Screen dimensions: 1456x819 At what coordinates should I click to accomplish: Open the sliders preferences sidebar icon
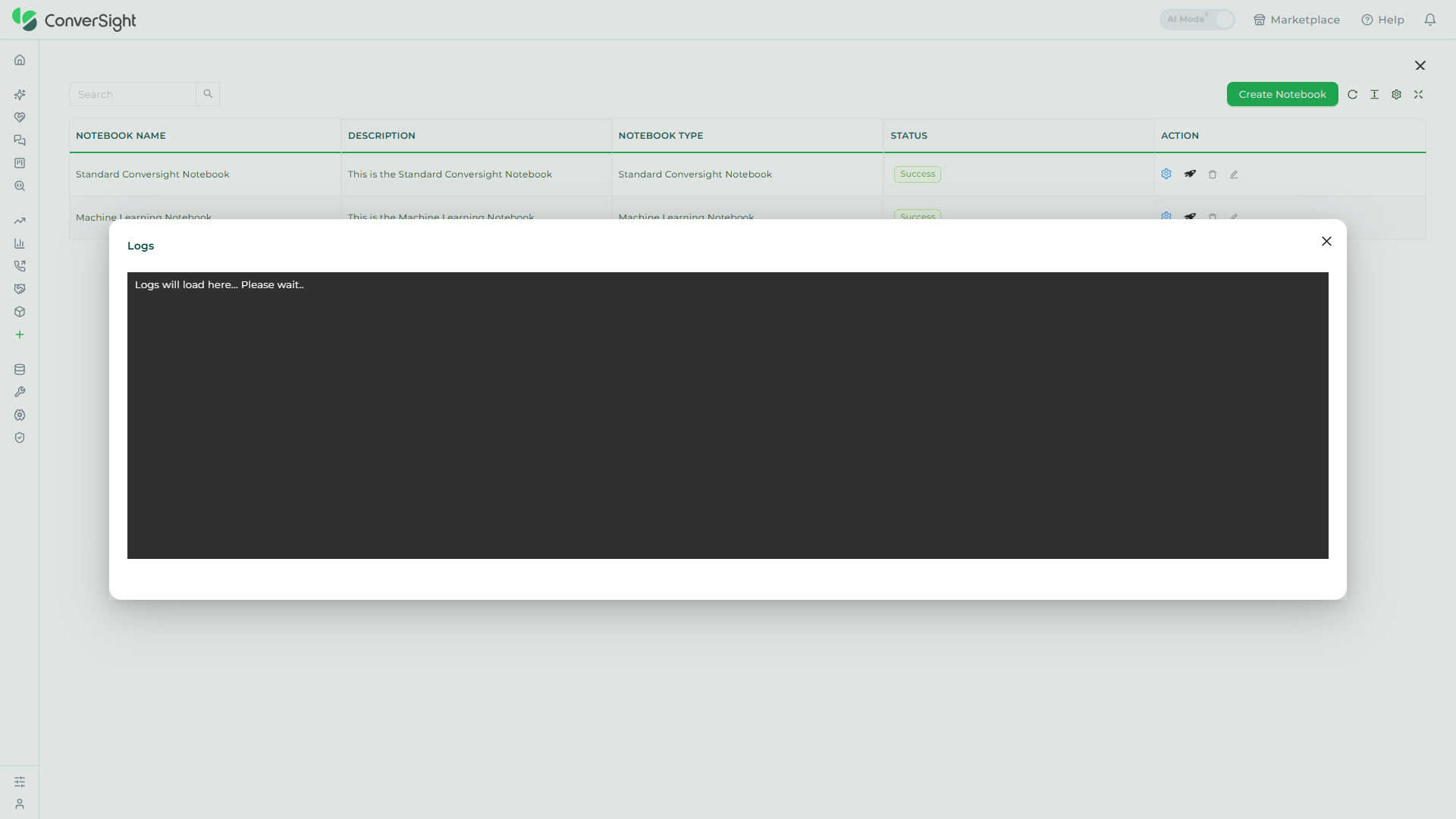[20, 782]
